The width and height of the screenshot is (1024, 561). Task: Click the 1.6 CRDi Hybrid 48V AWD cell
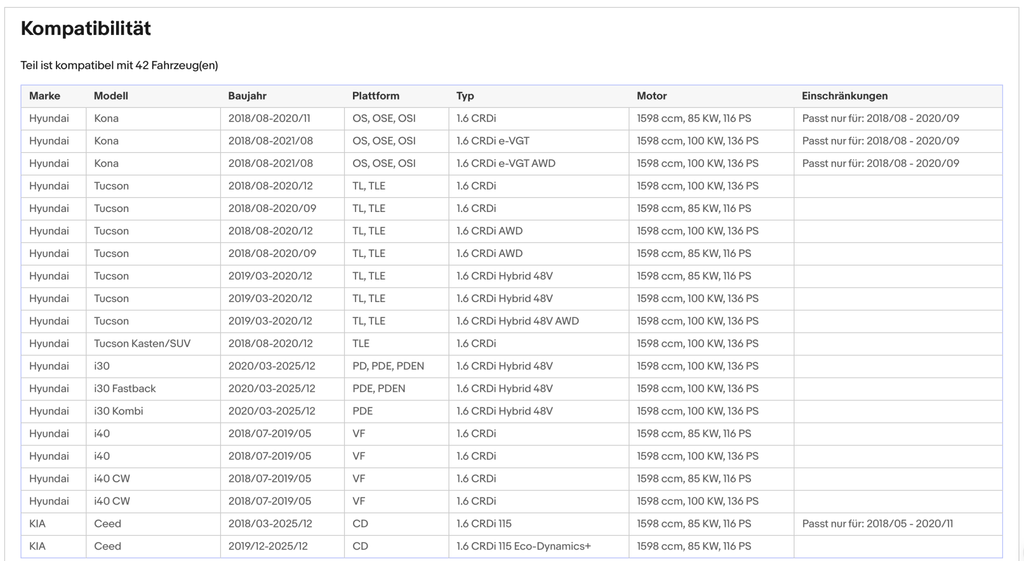tap(517, 321)
